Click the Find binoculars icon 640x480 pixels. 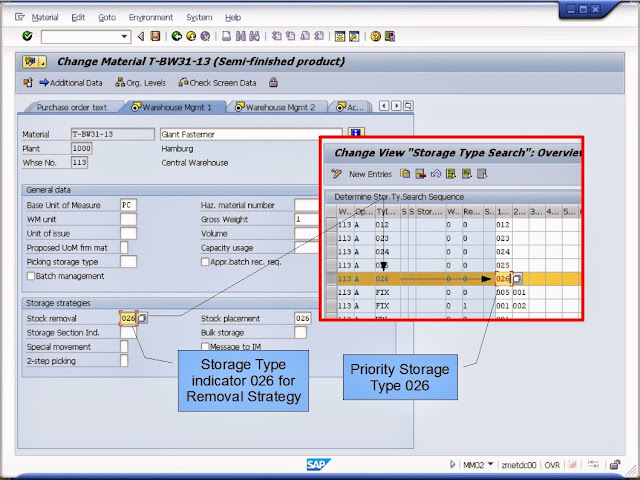(x=241, y=36)
